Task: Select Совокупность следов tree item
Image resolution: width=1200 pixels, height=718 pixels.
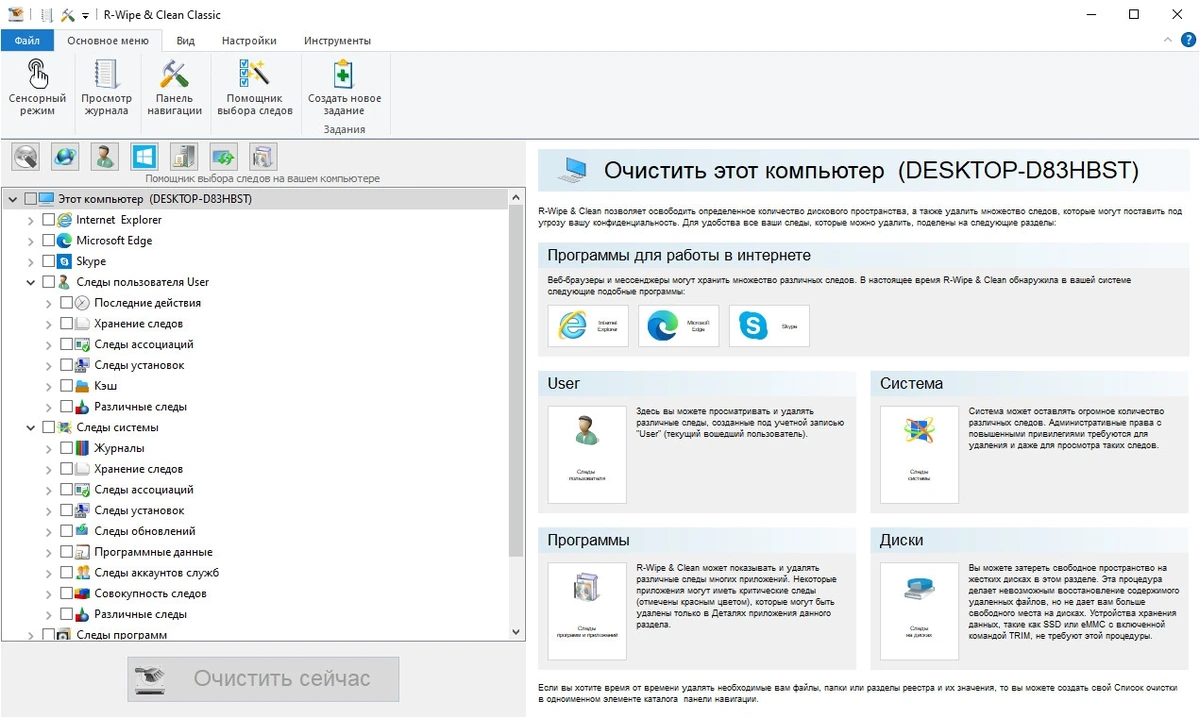Action: point(151,594)
